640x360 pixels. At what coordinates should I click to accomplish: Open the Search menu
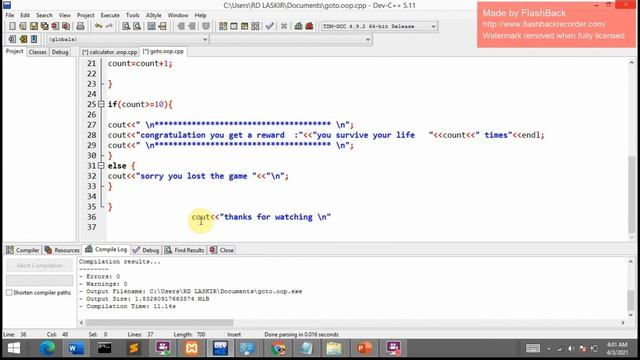44,15
